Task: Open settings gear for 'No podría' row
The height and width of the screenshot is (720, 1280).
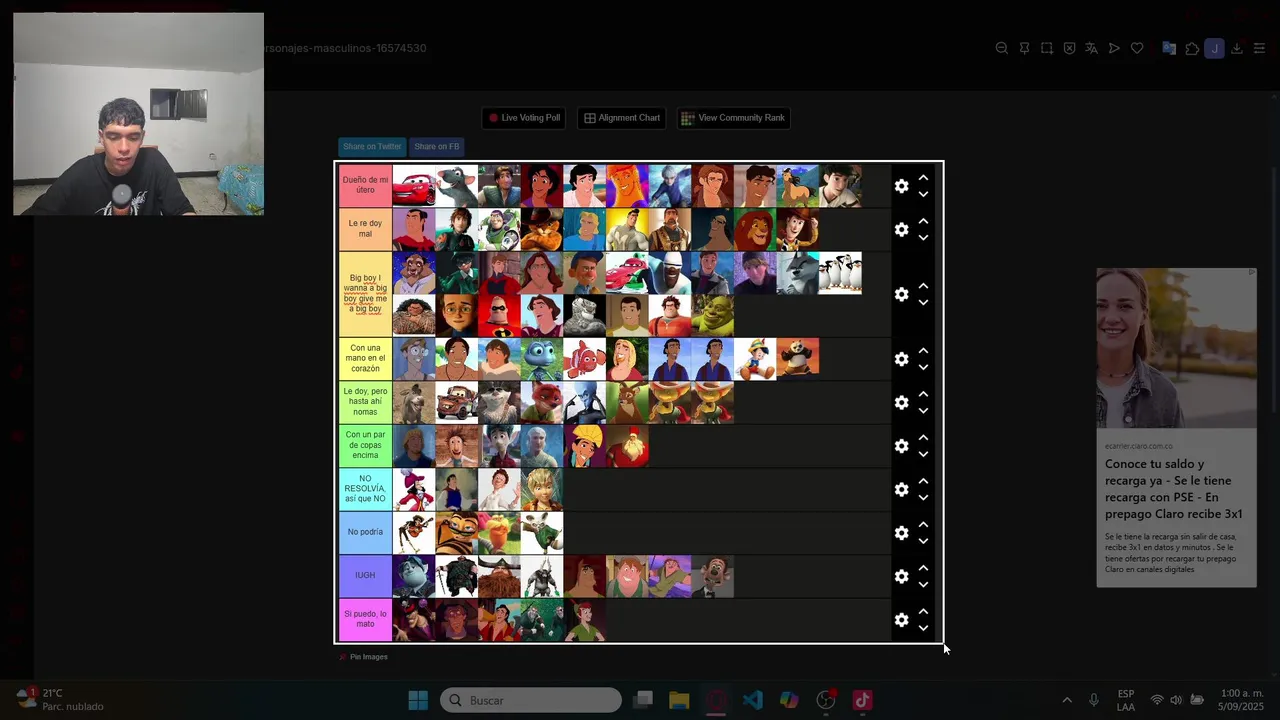Action: 901,533
